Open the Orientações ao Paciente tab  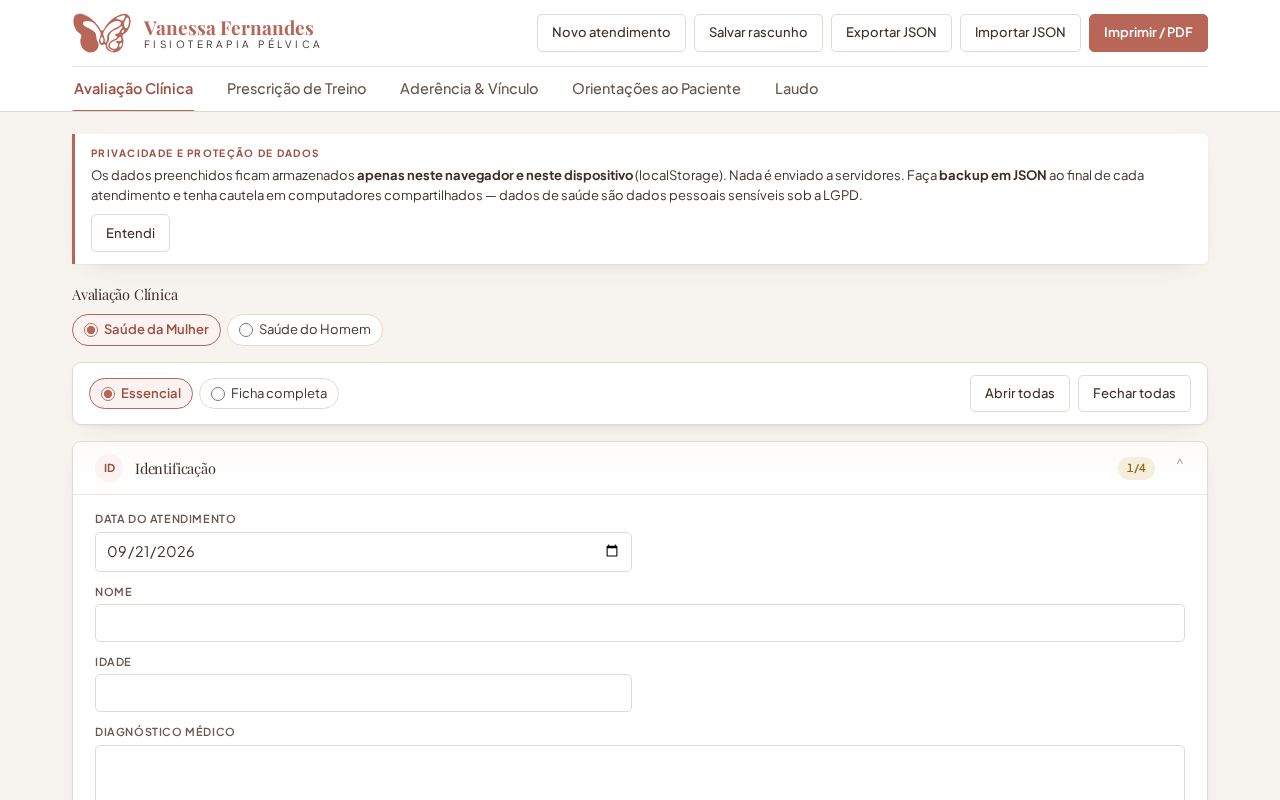click(x=656, y=89)
